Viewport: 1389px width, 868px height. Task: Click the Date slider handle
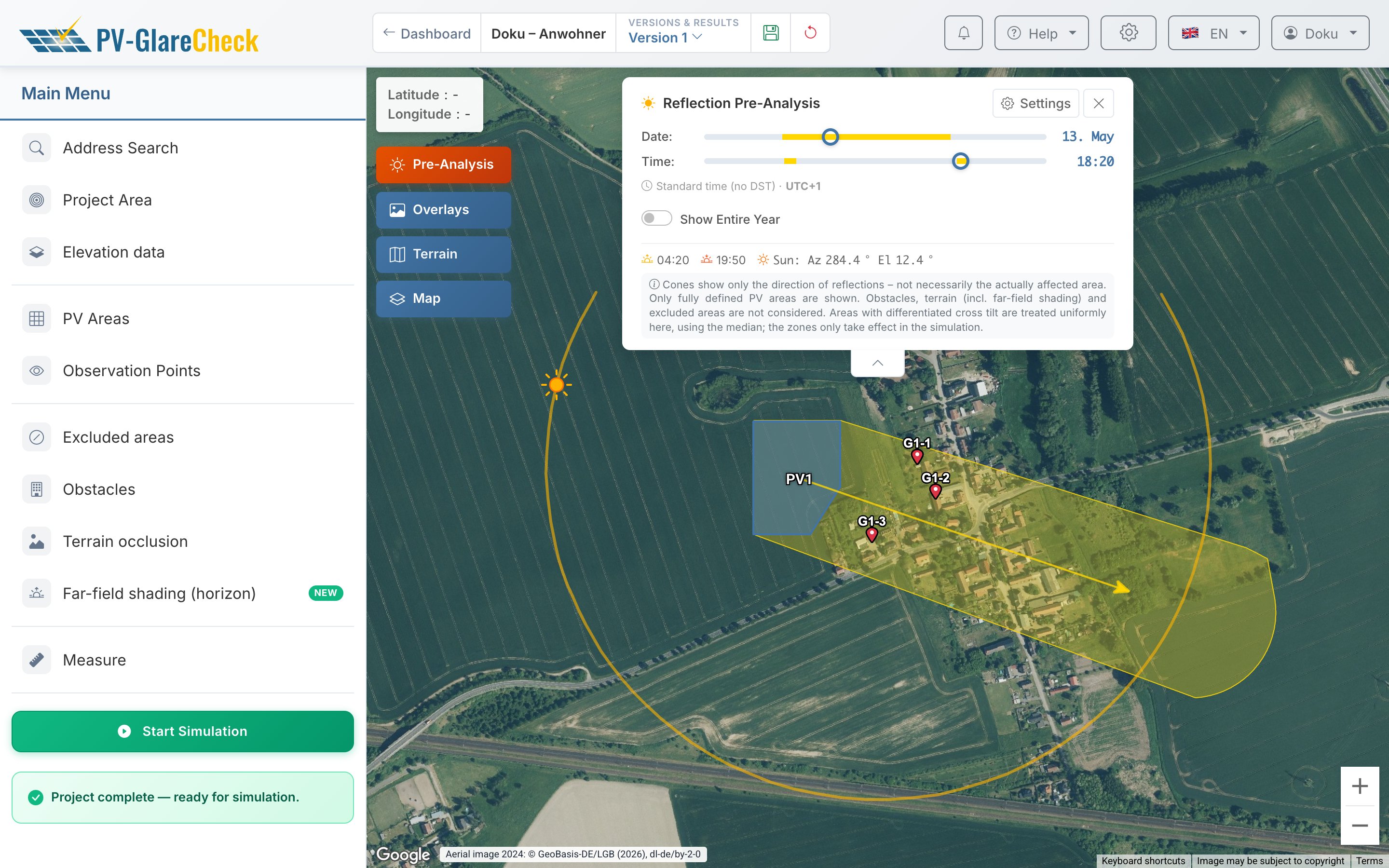[x=830, y=136]
